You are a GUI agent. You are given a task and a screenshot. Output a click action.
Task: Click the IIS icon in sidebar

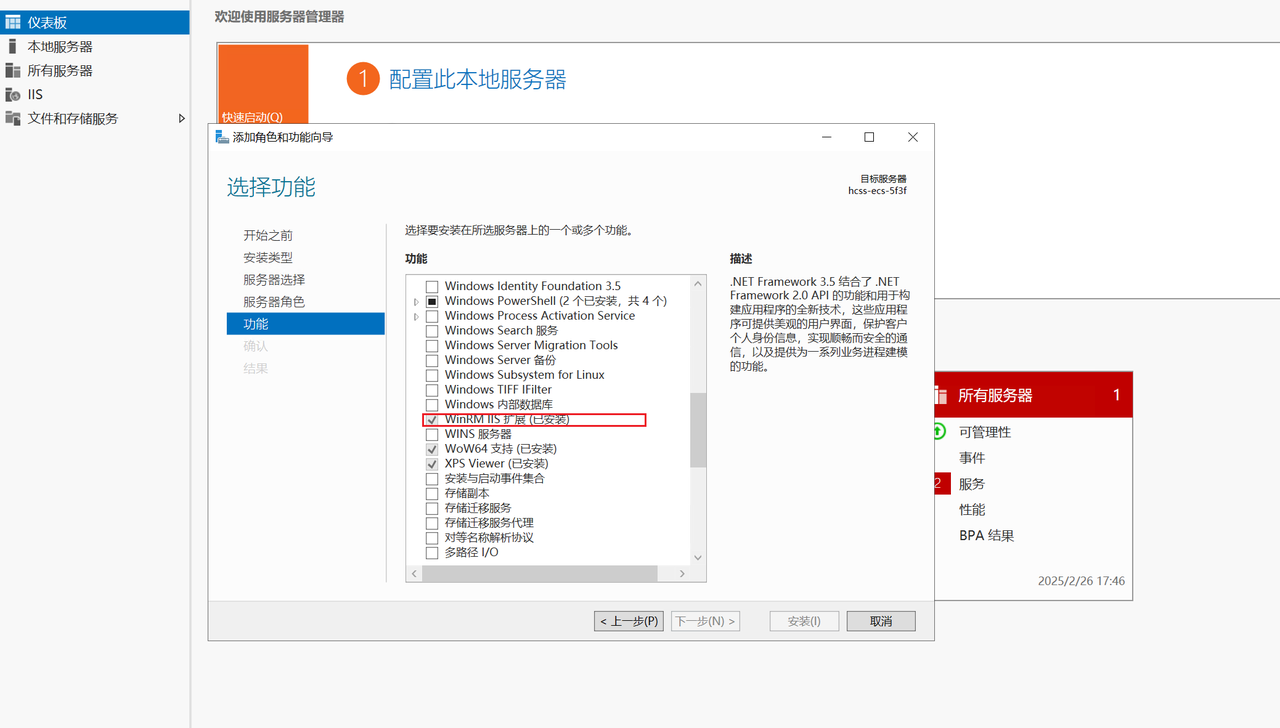pyautogui.click(x=13, y=94)
